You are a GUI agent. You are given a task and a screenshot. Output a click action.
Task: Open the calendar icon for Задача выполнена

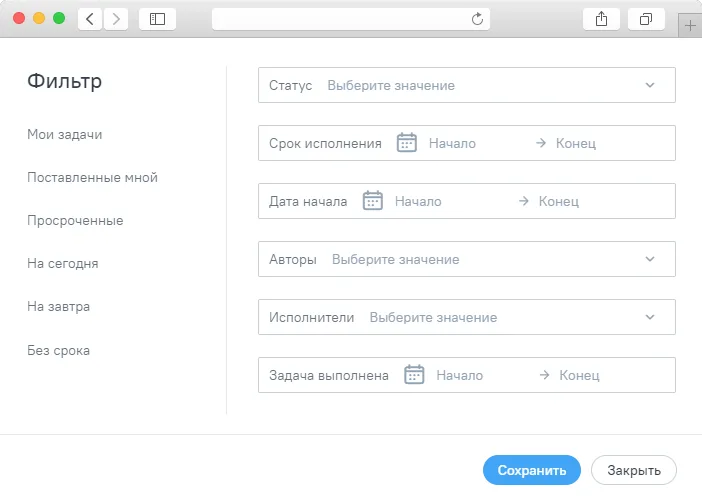414,375
